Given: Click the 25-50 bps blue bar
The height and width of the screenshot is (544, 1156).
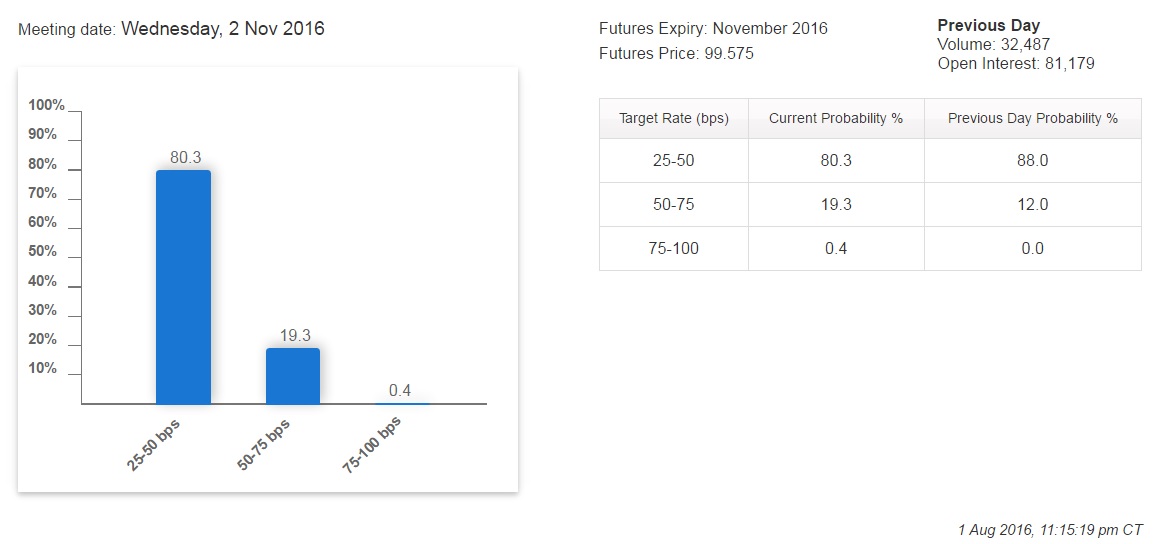Looking at the screenshot, I should (183, 287).
